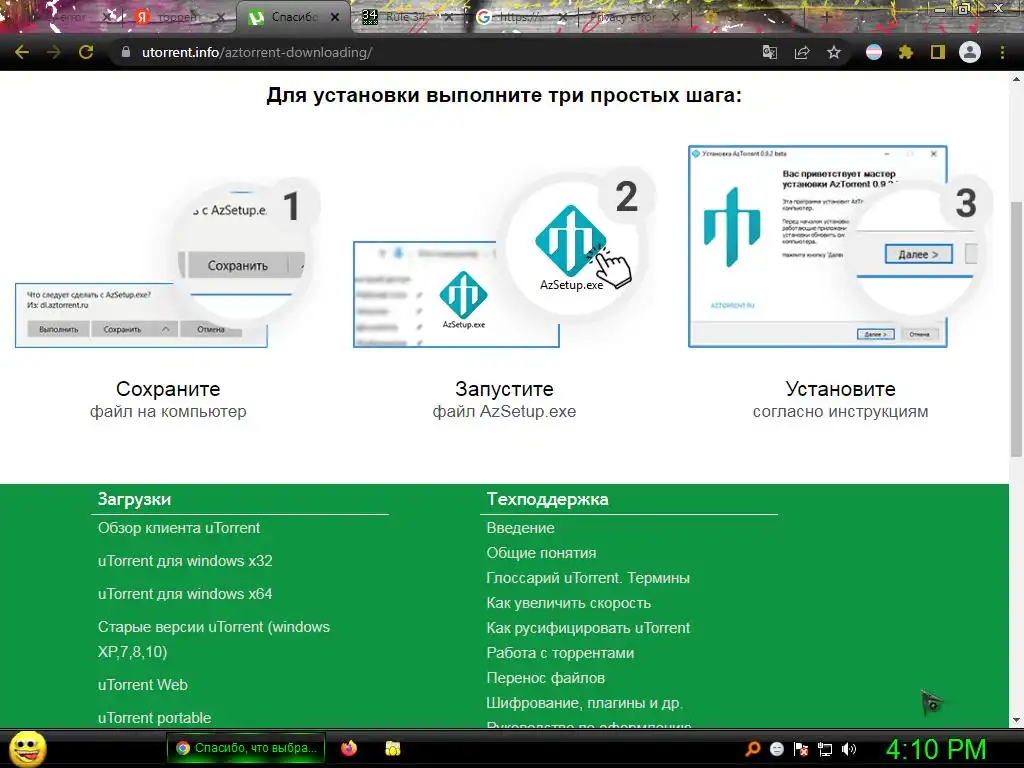Click the 'Загрузки' footer heading
This screenshot has height=768, width=1024.
pos(135,499)
